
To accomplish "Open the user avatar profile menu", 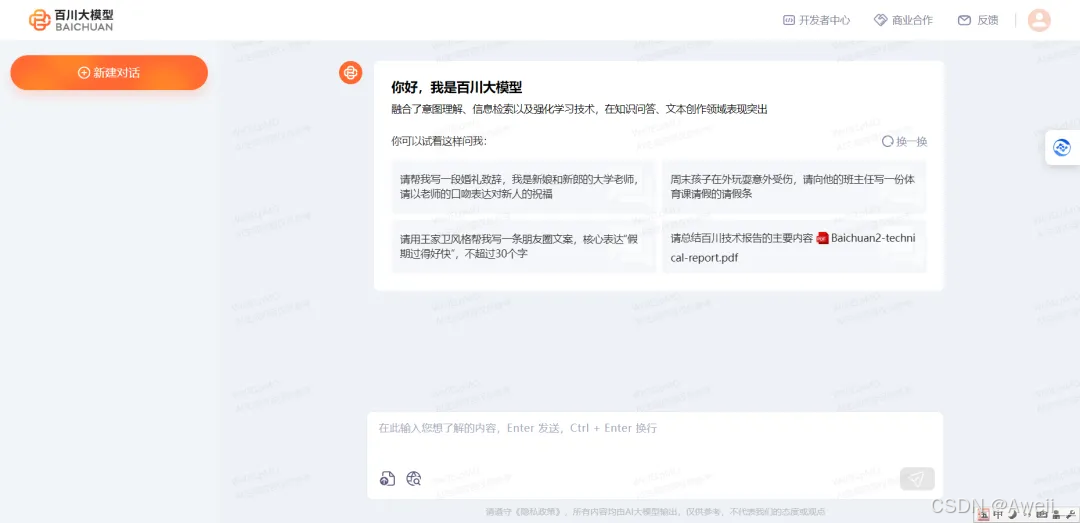I will 1039,20.
